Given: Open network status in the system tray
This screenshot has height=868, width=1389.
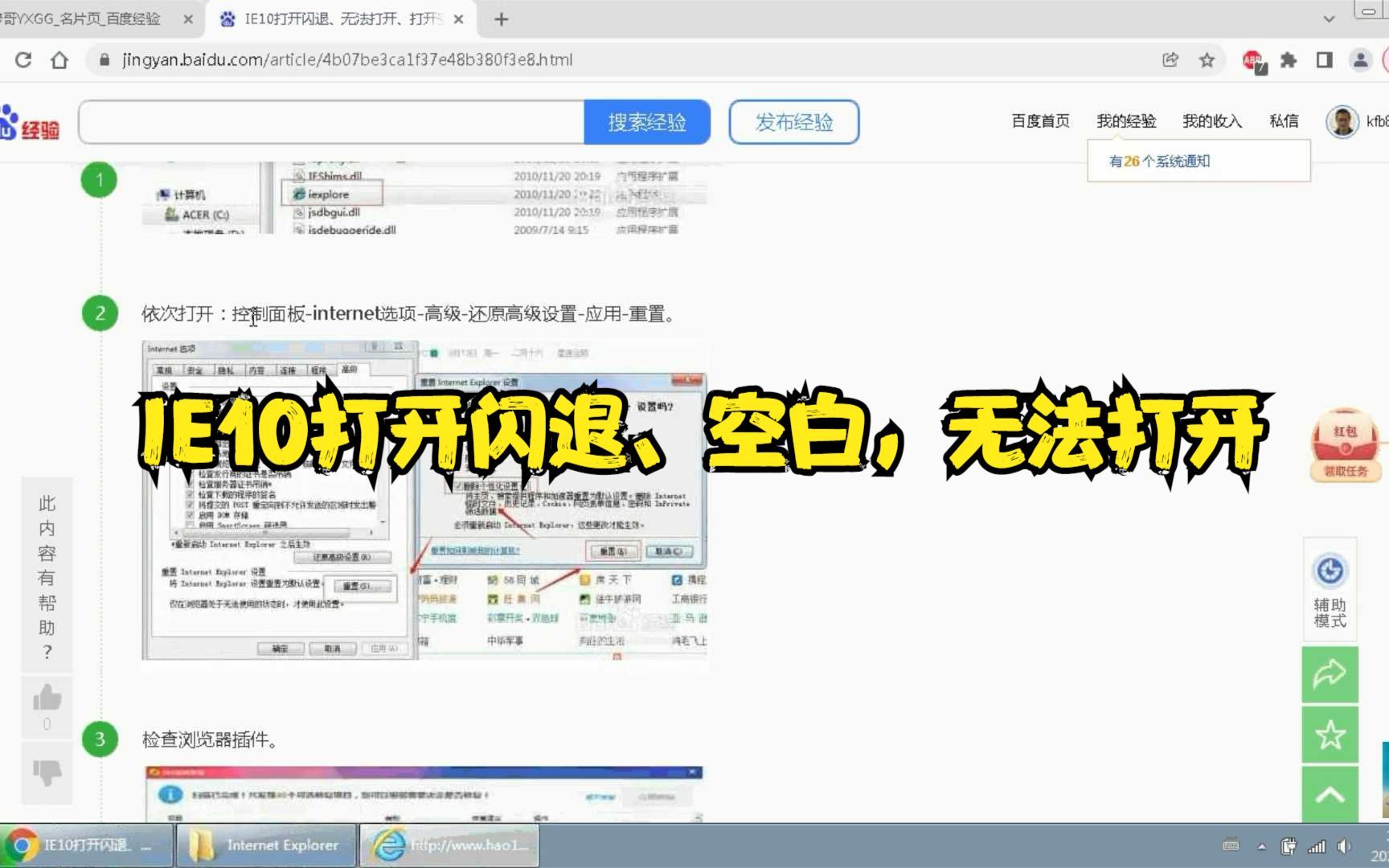Looking at the screenshot, I should click(1317, 845).
